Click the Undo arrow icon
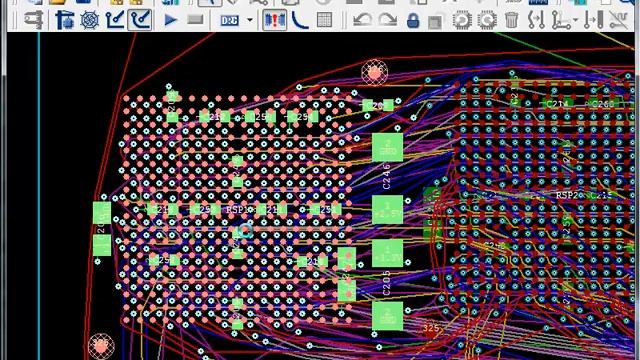Screen dimensions: 640x360 pyautogui.click(x=362, y=20)
